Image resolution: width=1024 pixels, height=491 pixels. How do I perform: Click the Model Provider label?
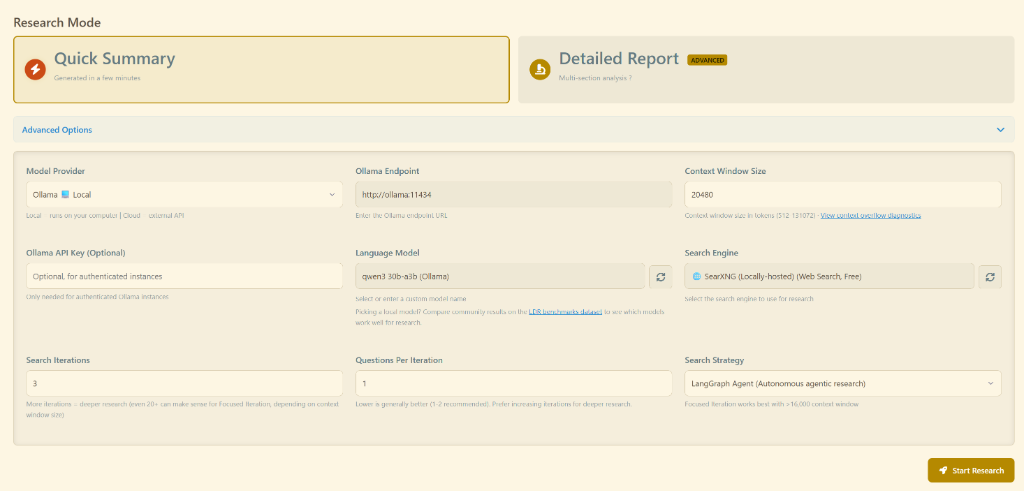pyautogui.click(x=56, y=171)
